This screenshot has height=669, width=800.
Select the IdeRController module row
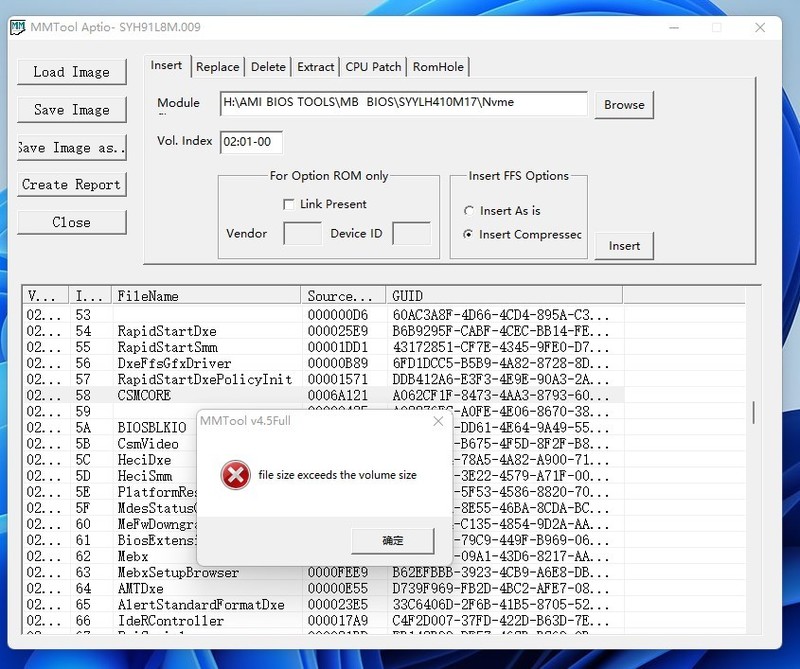point(323,621)
